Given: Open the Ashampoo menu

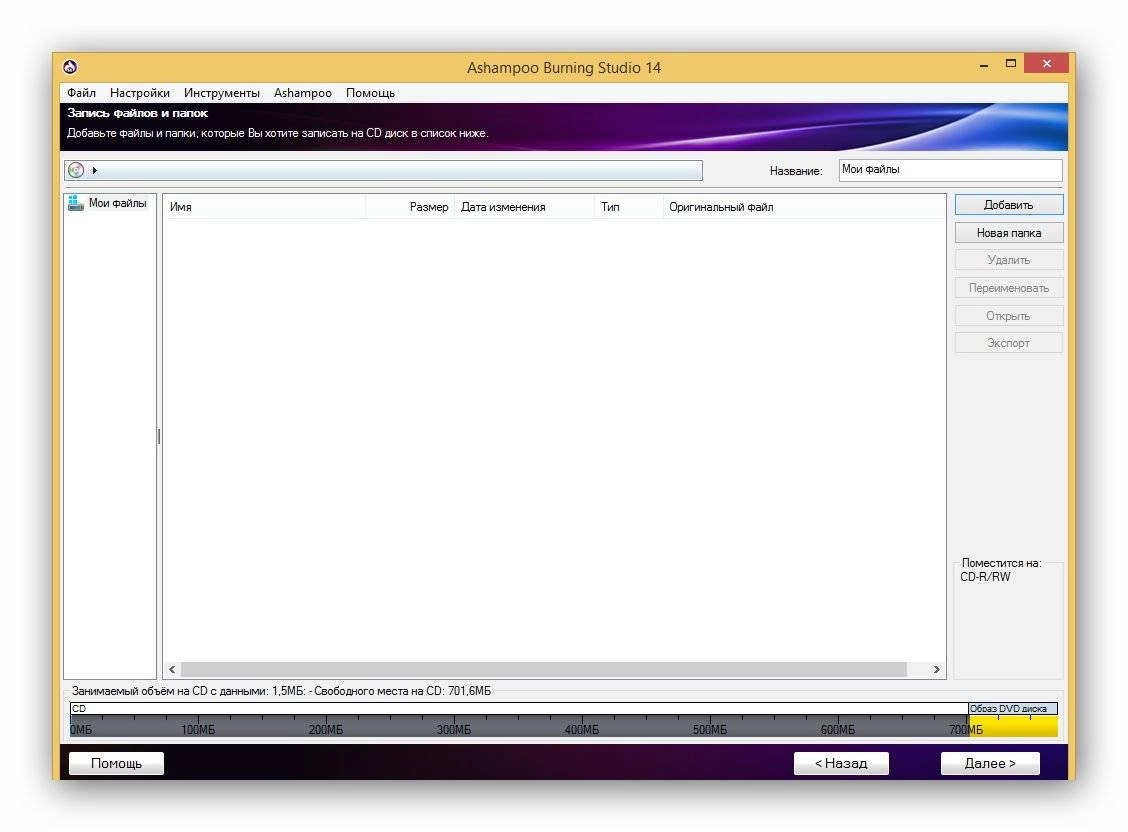Looking at the screenshot, I should click(x=303, y=93).
